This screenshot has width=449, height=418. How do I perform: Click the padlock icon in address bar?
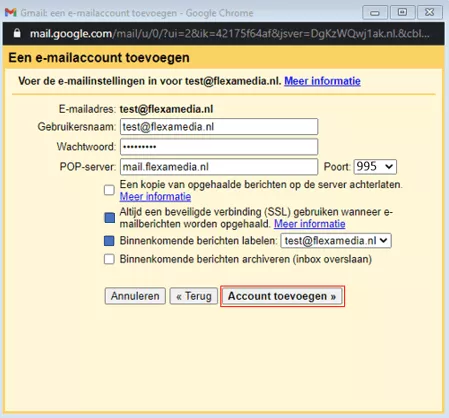17,33
